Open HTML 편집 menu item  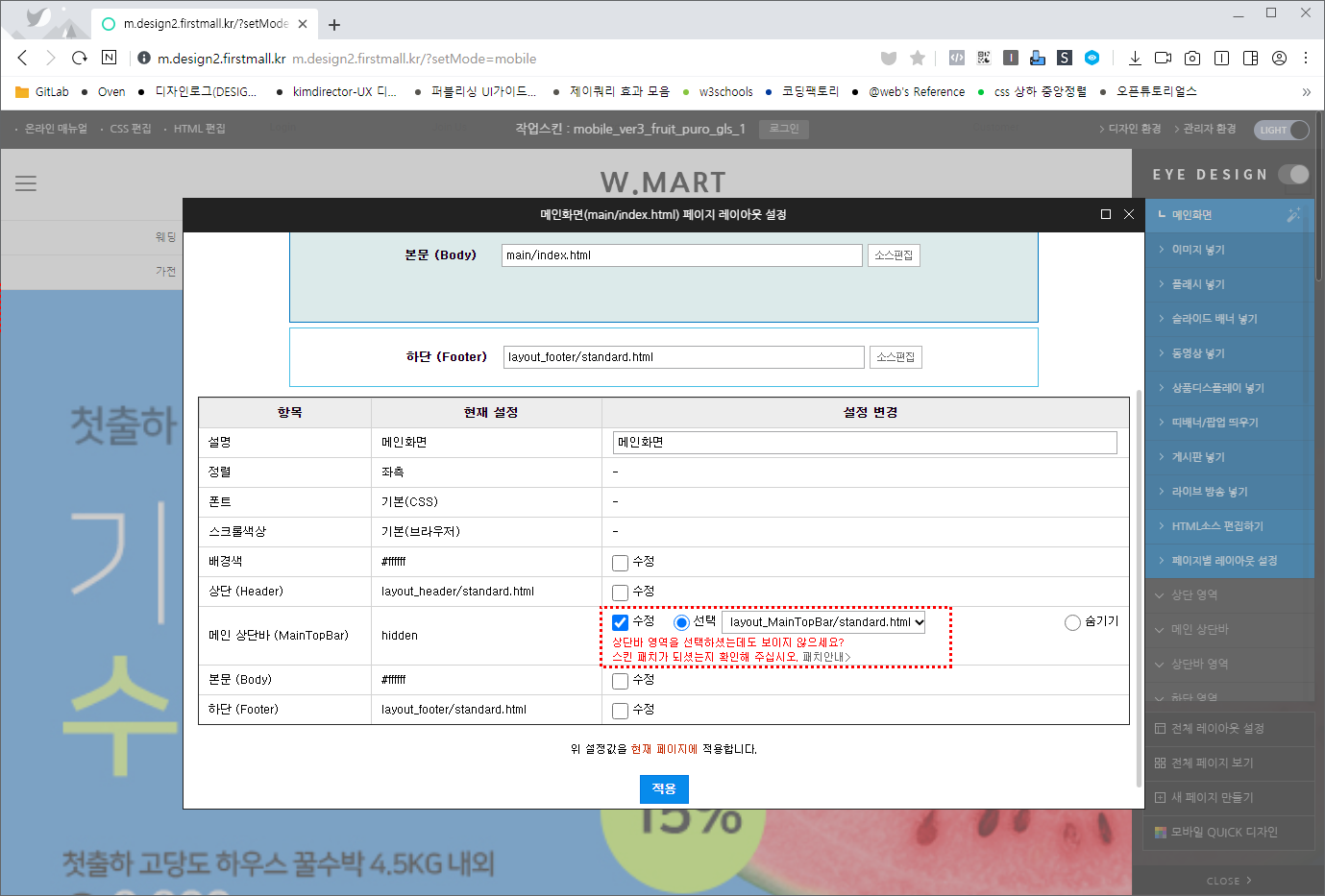coord(200,129)
